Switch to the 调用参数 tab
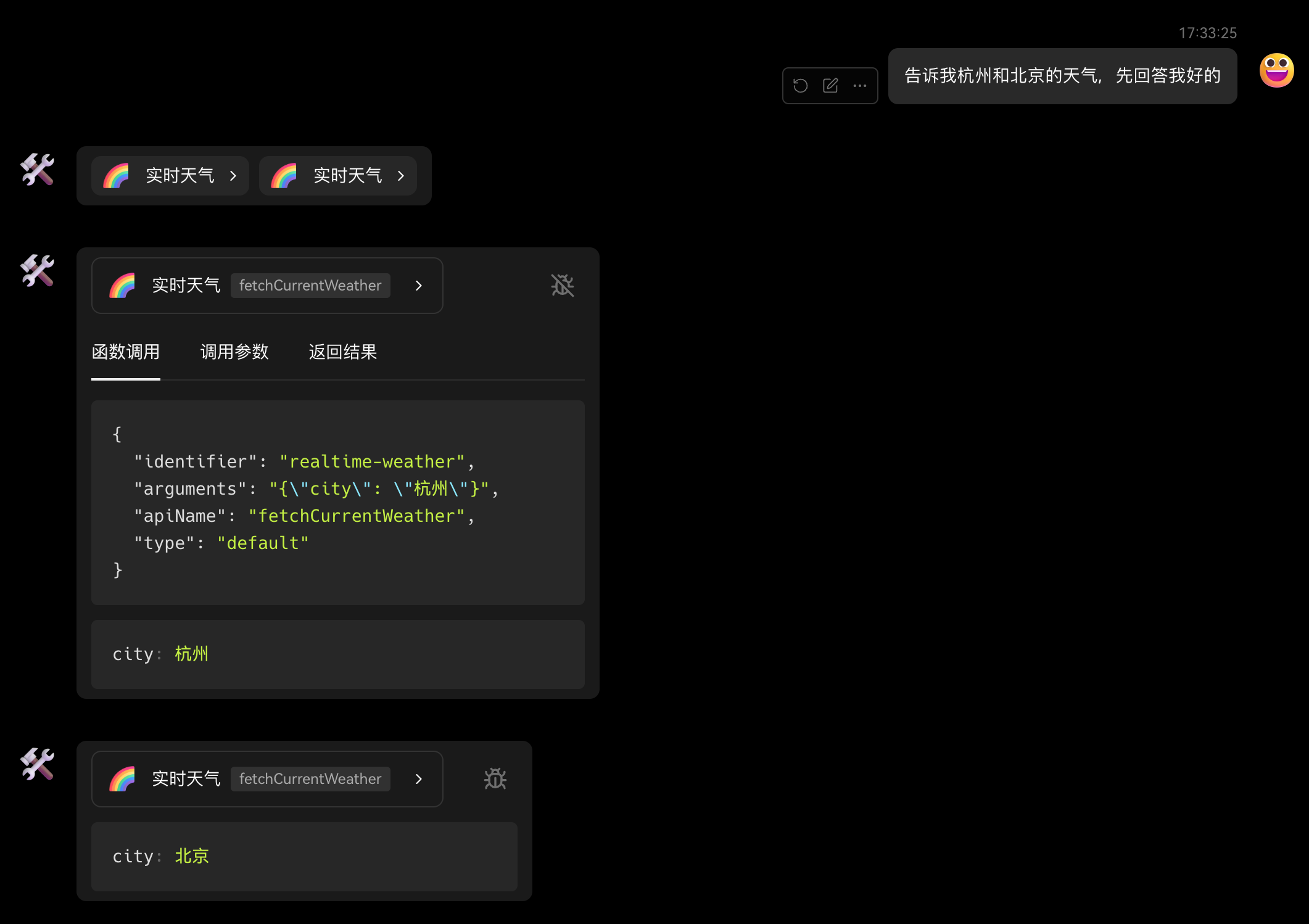This screenshot has width=1309, height=924. click(234, 352)
